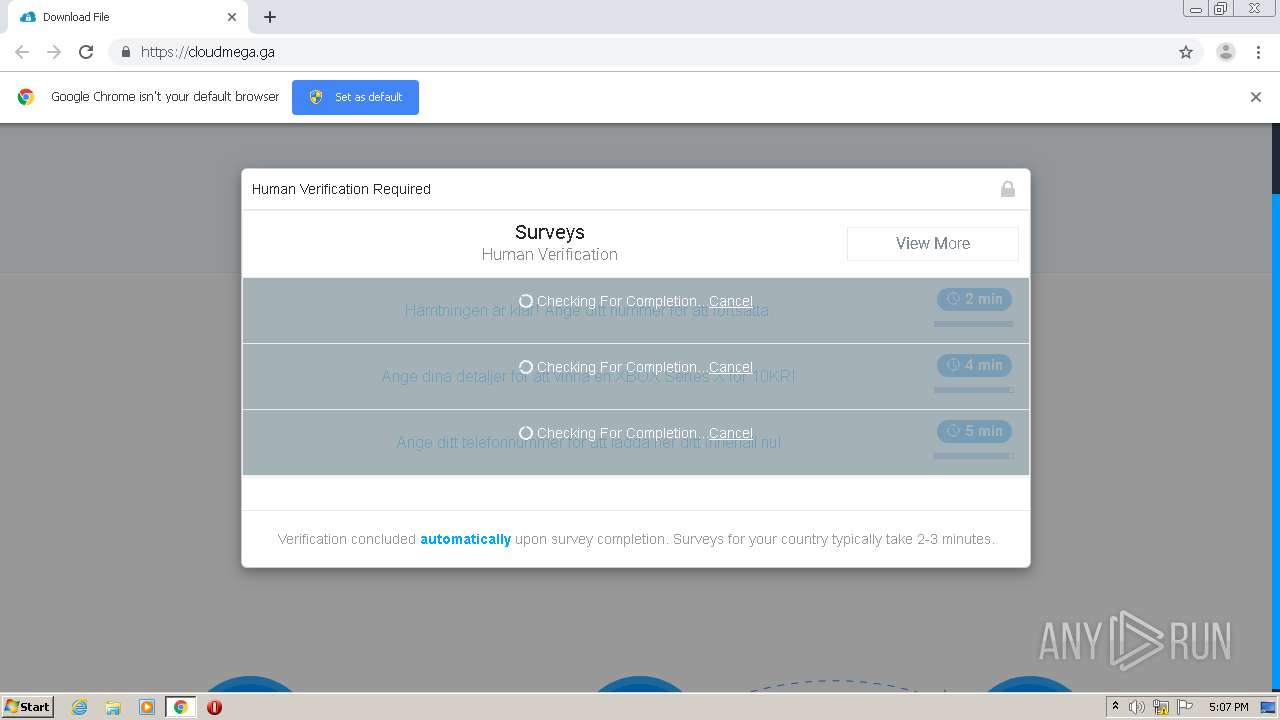The image size is (1280, 720).
Task: Open a new tab with the plus icon
Action: (270, 17)
